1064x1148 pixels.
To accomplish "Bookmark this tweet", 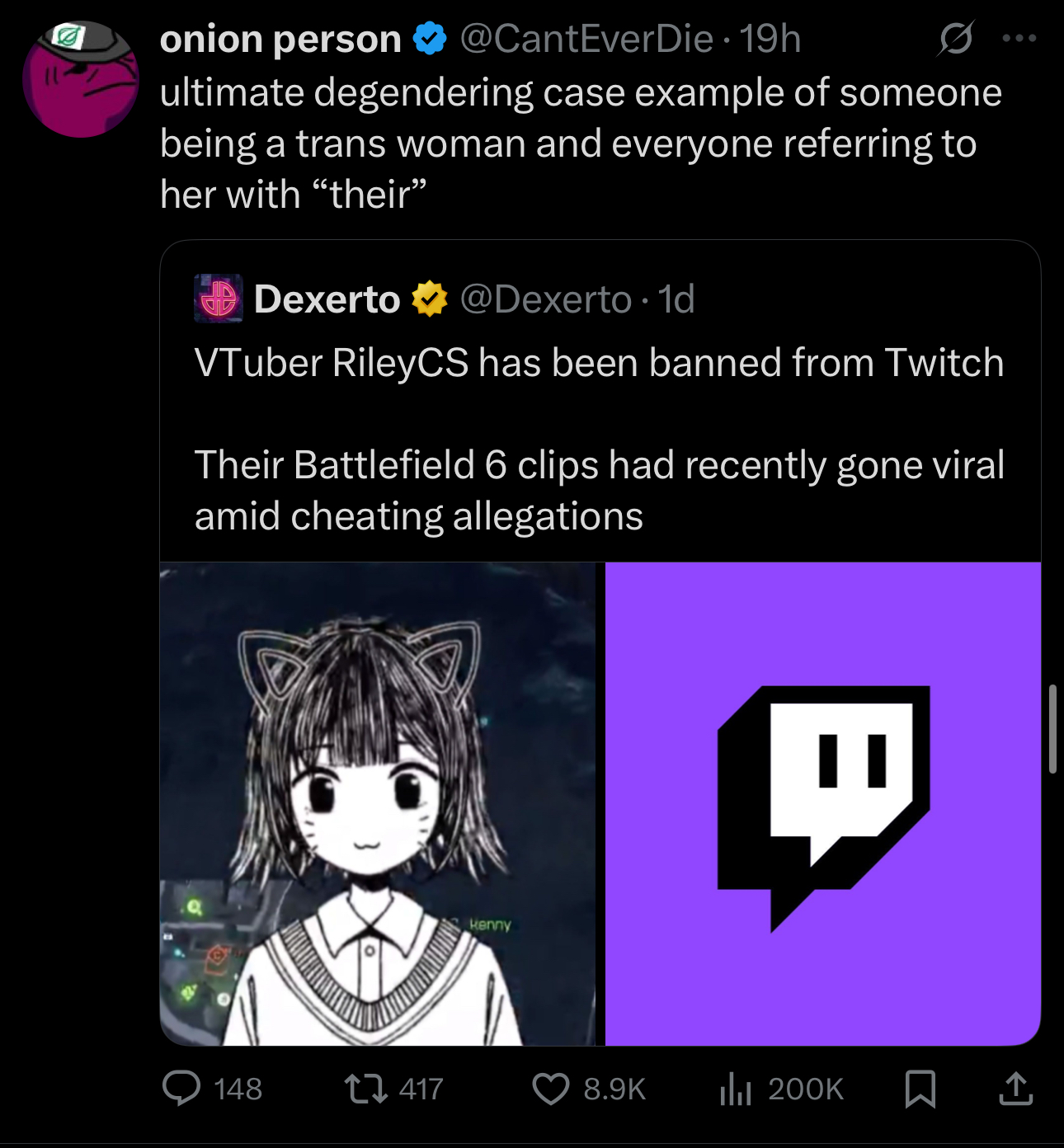I will 920,1089.
